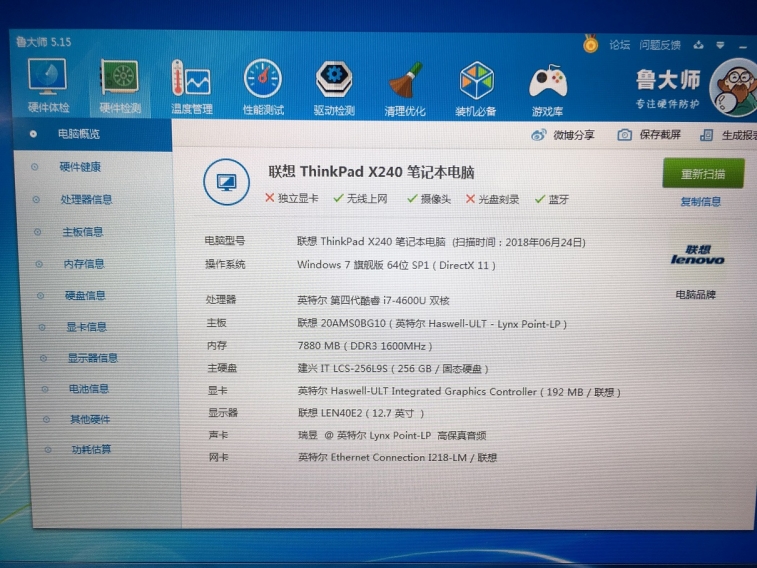The width and height of the screenshot is (757, 568).
Task: Click the 建兴 IT LCS-256L9S disk value
Action: 393,369
